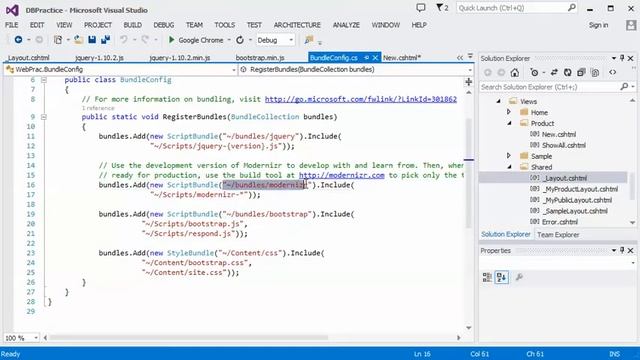Open the feedback speech bubble icon

point(421,8)
